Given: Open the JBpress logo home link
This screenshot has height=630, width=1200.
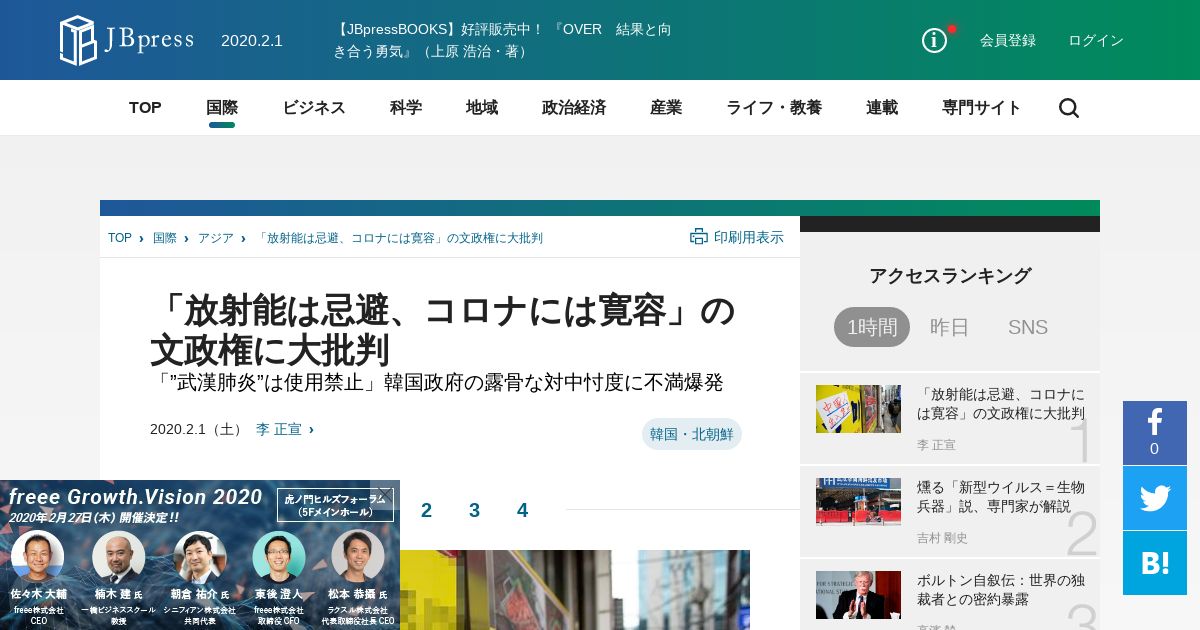Looking at the screenshot, I should tap(127, 40).
